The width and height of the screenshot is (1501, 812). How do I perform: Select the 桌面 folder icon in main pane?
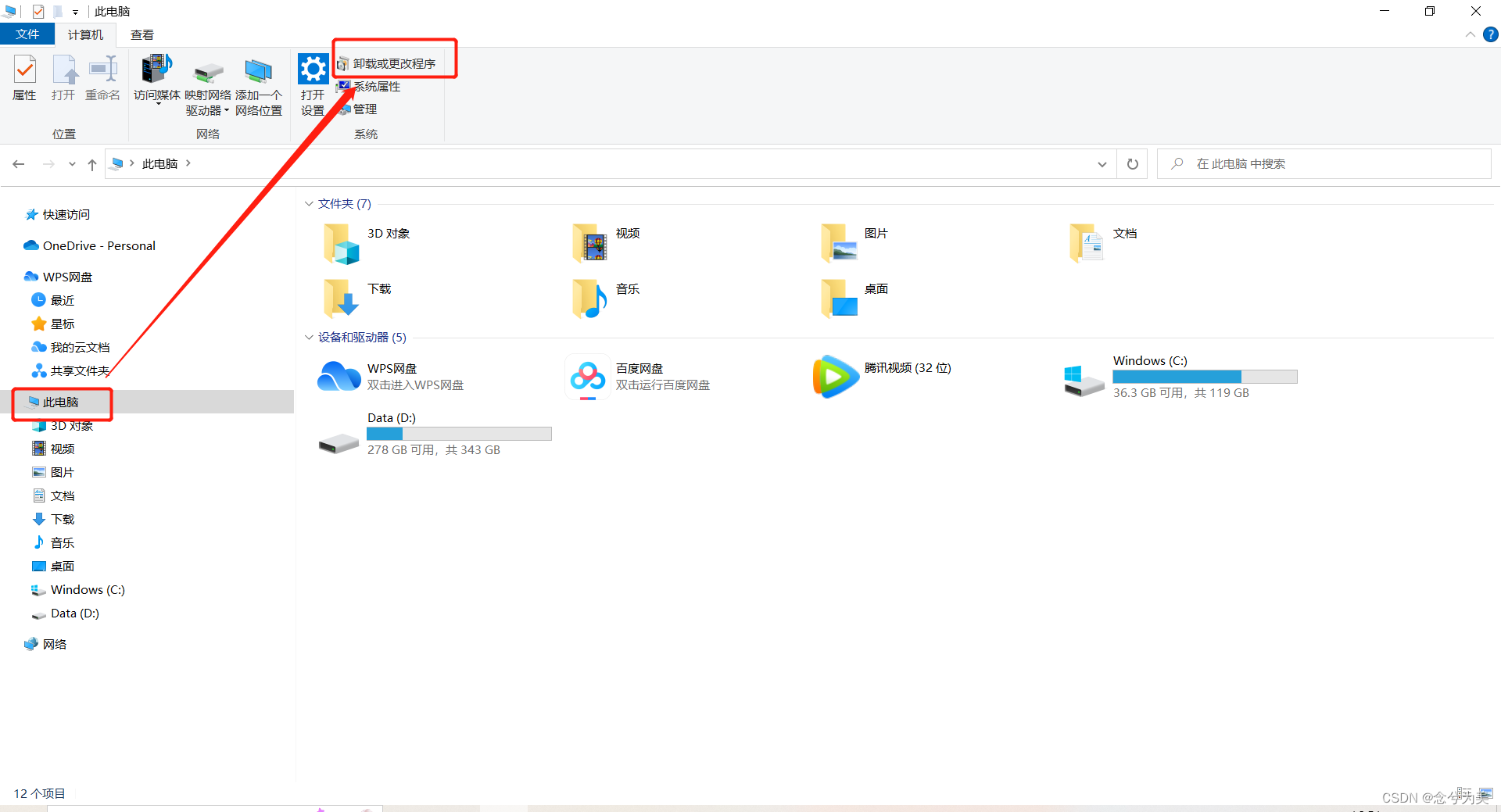(839, 299)
